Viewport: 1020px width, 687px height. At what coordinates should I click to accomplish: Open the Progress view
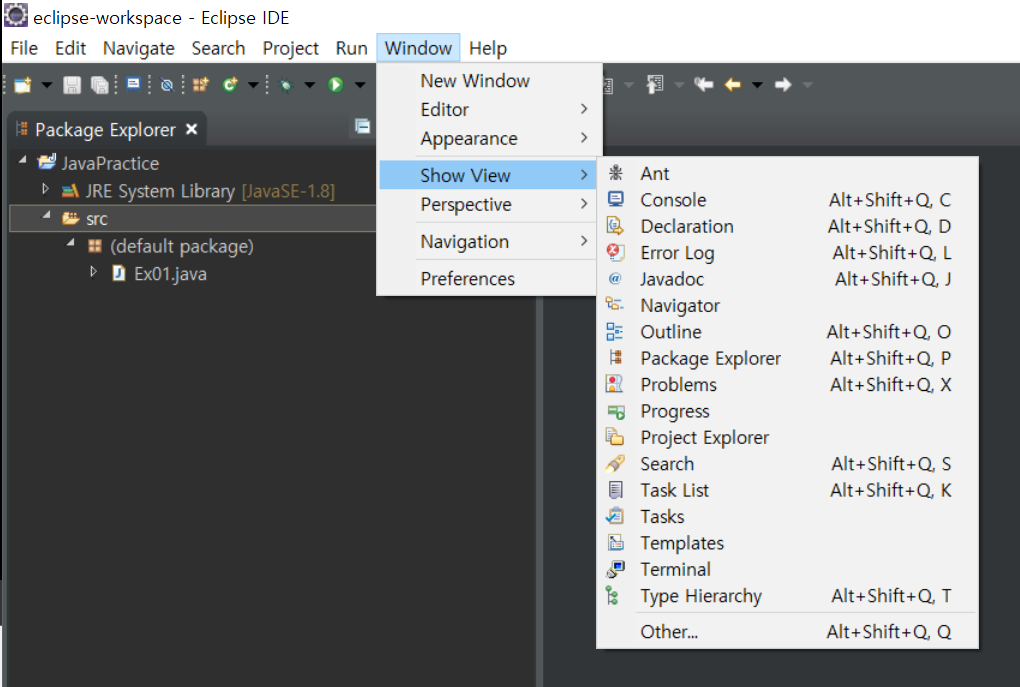787,411
